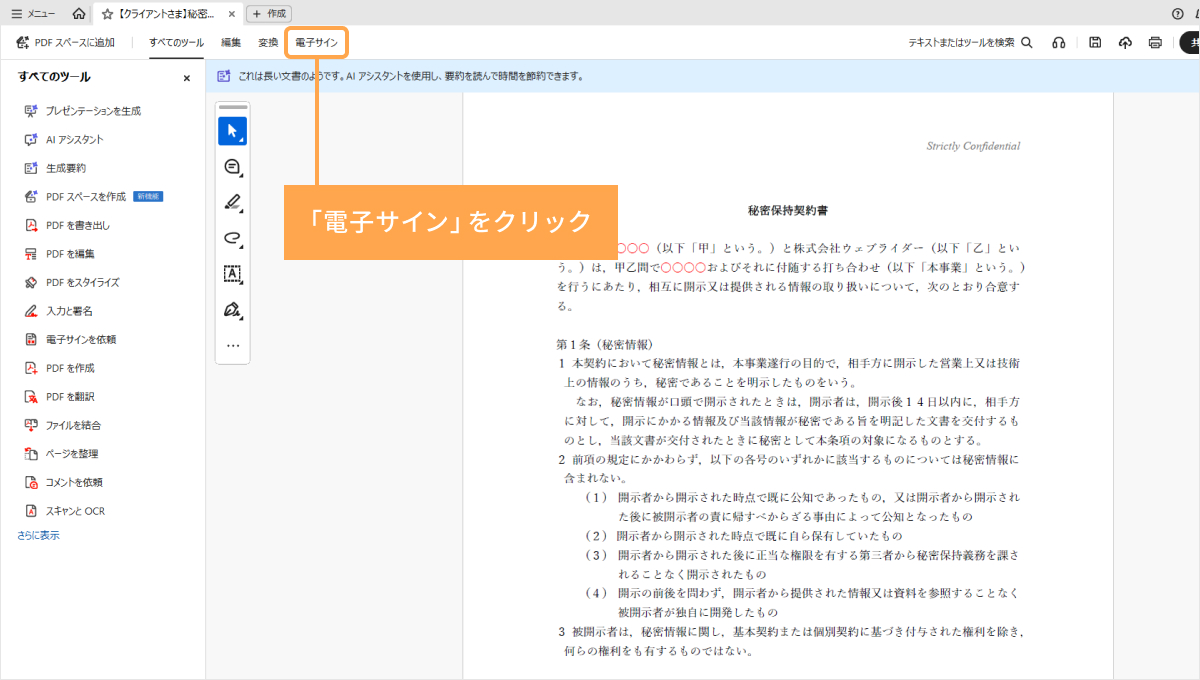Viewport: 1200px width, 680px height.
Task: Click テキストまたはツールを検索 search field
Action: [970, 43]
